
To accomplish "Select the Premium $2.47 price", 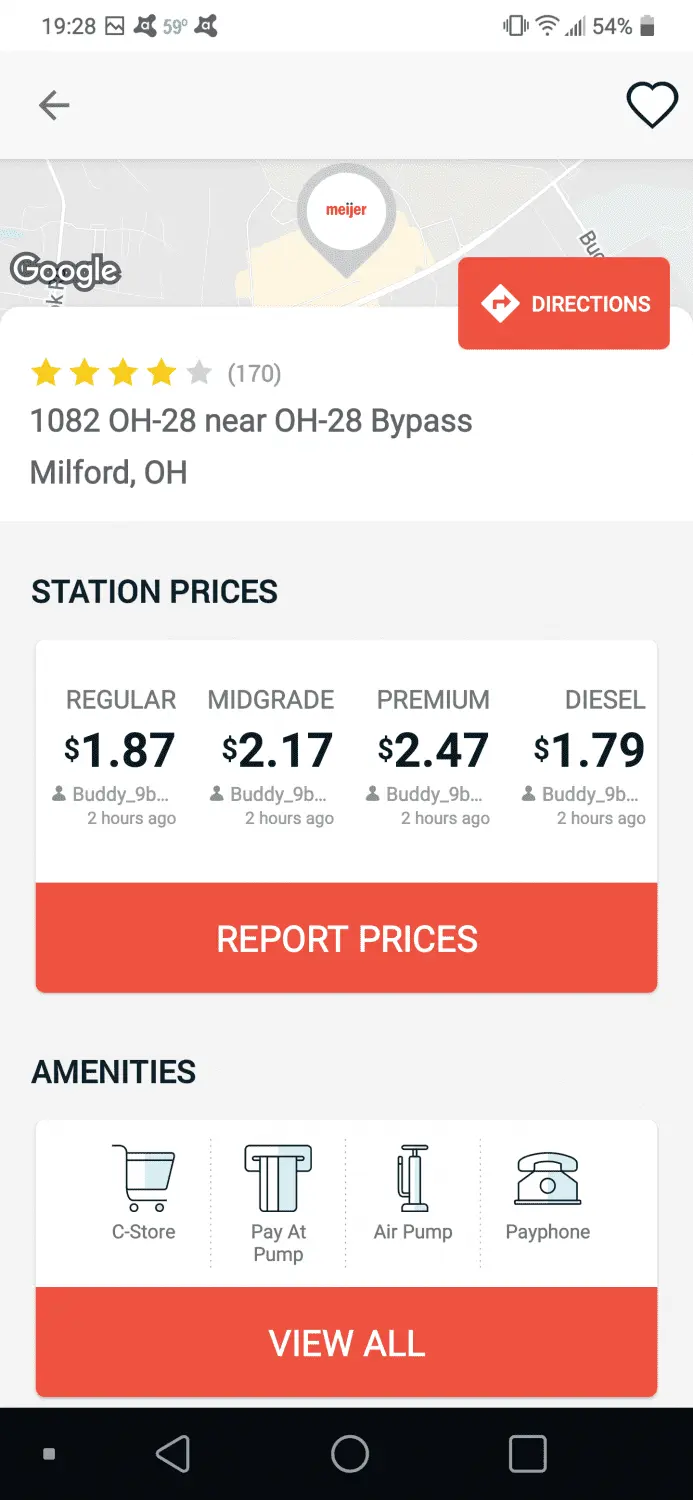I will point(433,751).
